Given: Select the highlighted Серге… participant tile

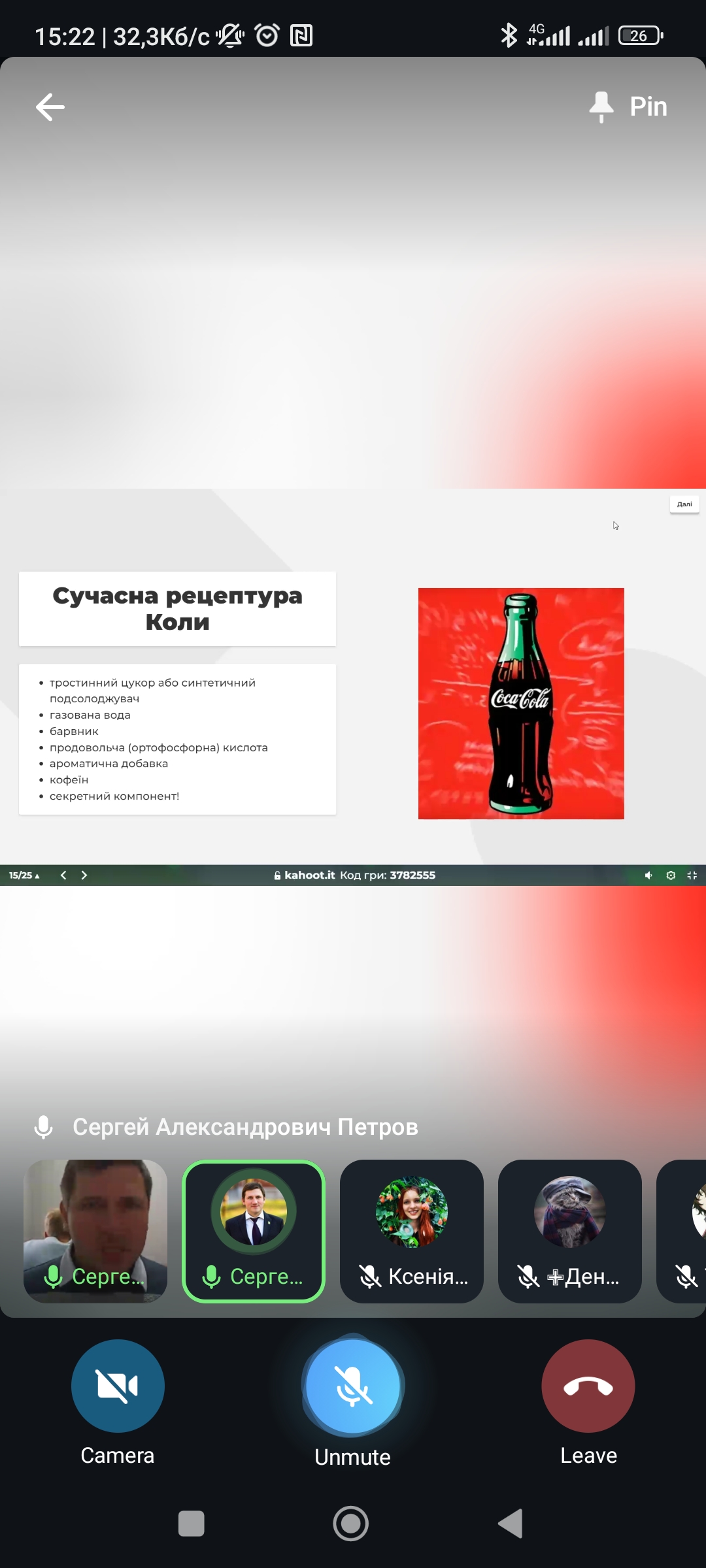Looking at the screenshot, I should [x=254, y=1232].
